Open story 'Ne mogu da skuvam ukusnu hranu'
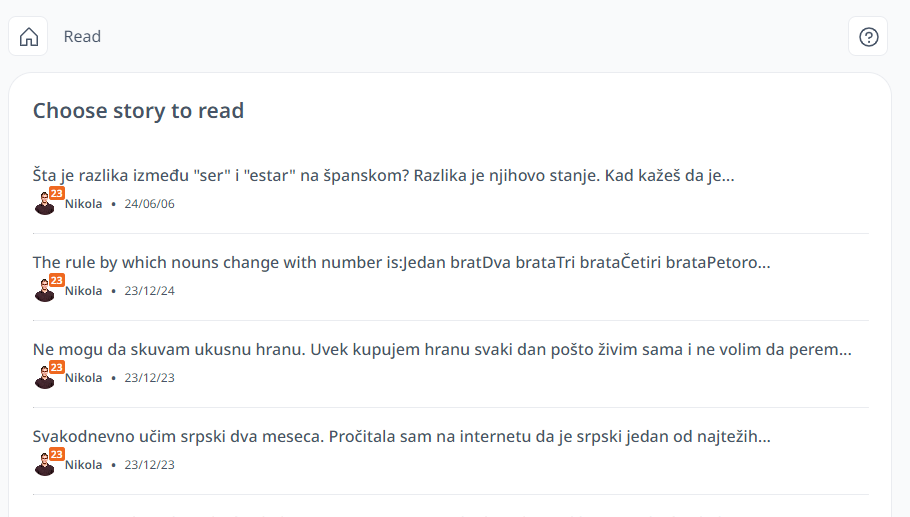This screenshot has width=910, height=517. pyautogui.click(x=442, y=349)
